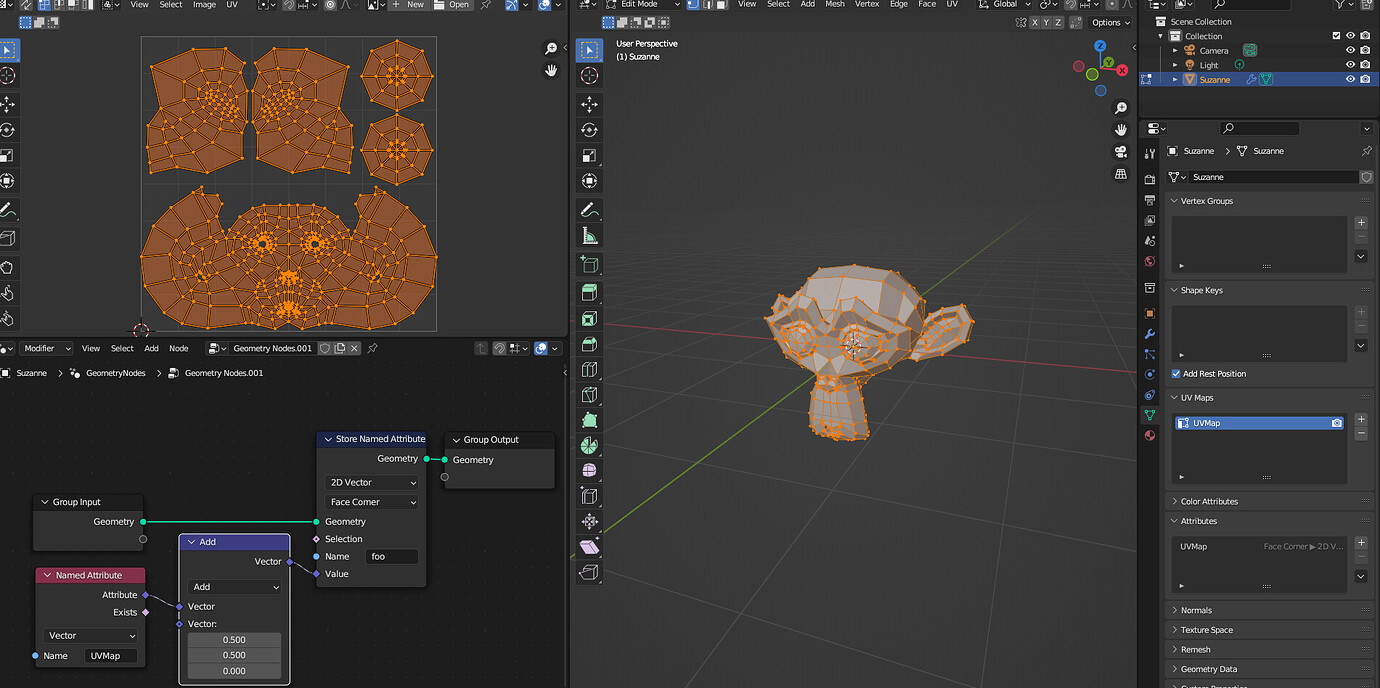Screen dimensions: 1380x688
Task: Select the Move tool in 3D viewport
Action: (x=589, y=103)
